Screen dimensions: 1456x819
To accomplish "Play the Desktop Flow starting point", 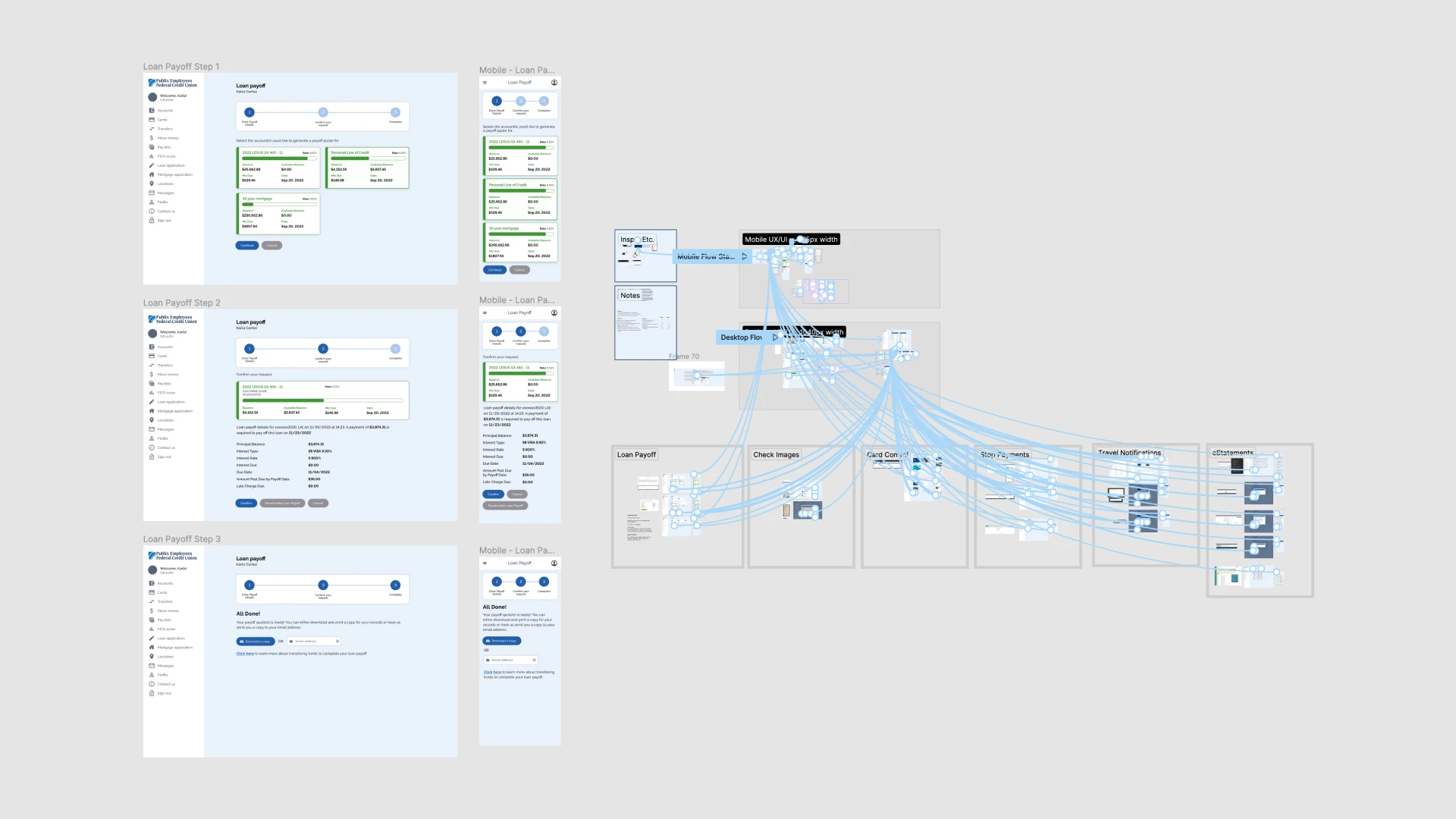I will [x=774, y=337].
